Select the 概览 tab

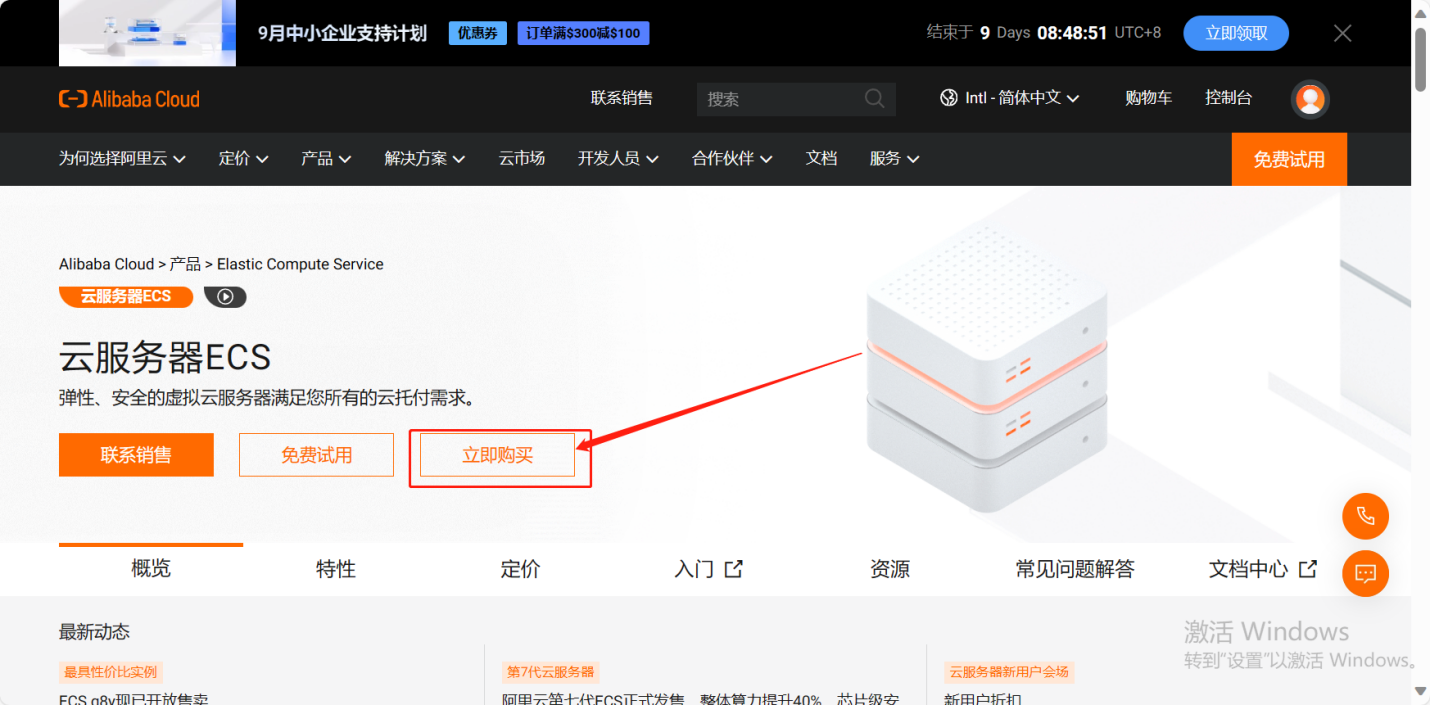[151, 568]
